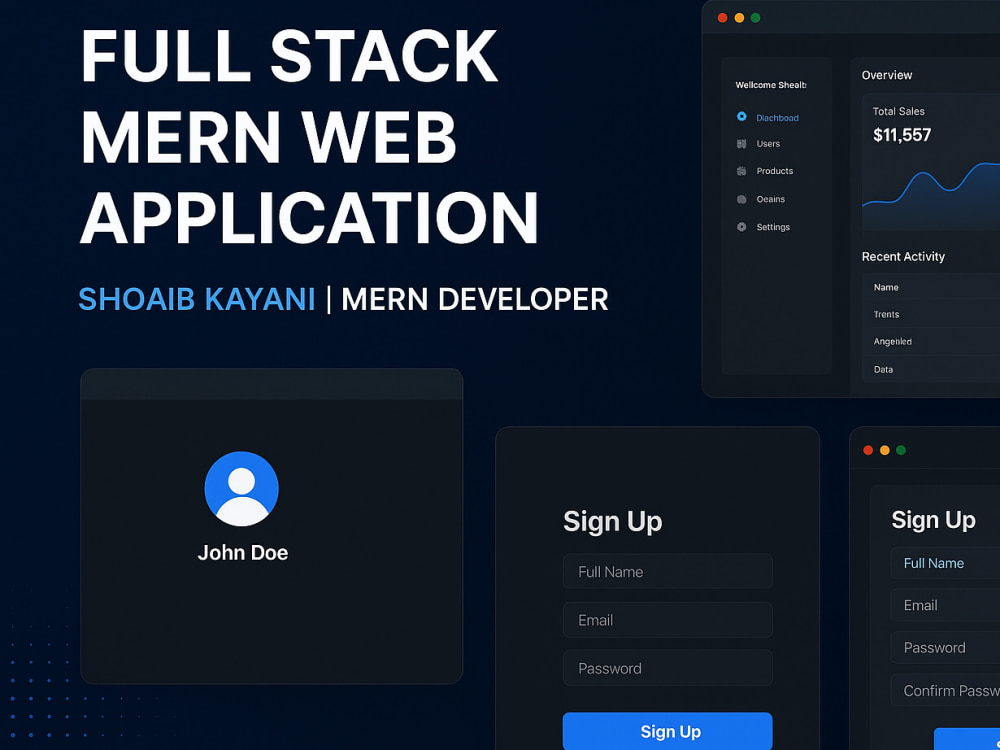Click the Settings gear icon
The width and height of the screenshot is (1000, 750).
pos(741,227)
